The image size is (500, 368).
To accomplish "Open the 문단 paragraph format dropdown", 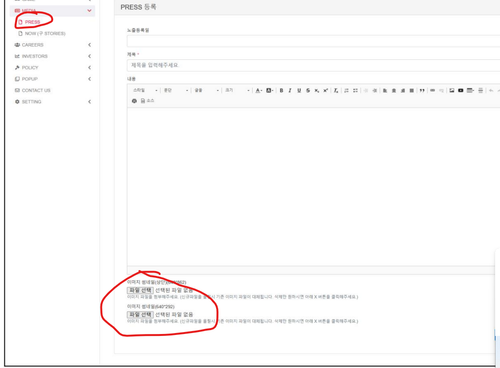I will click(176, 90).
